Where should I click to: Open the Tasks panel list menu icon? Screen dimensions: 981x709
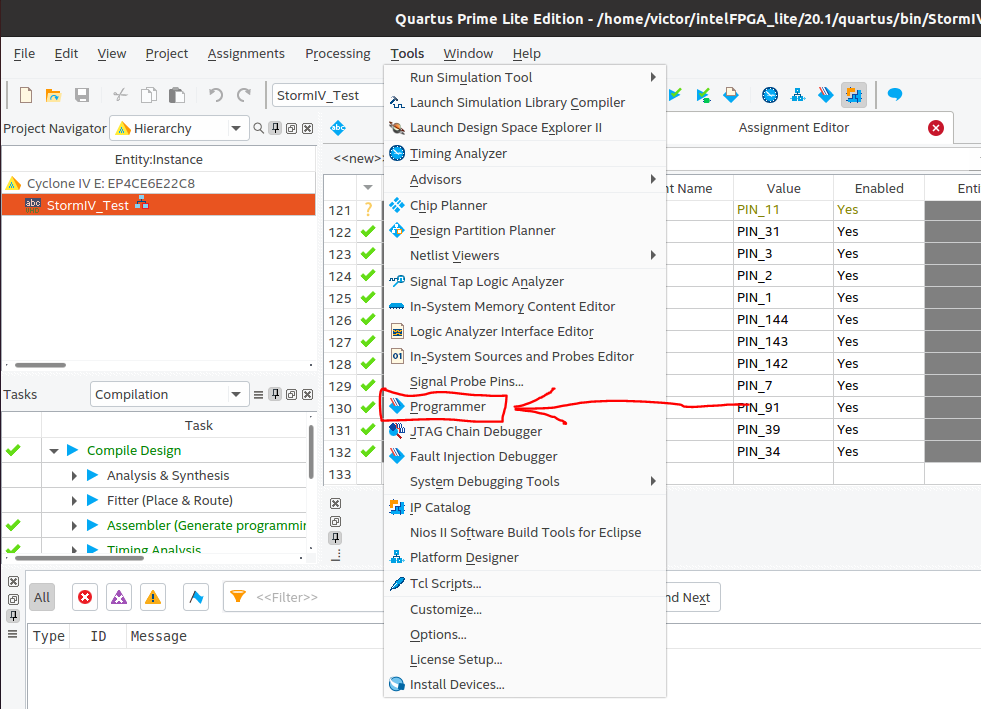tap(258, 394)
